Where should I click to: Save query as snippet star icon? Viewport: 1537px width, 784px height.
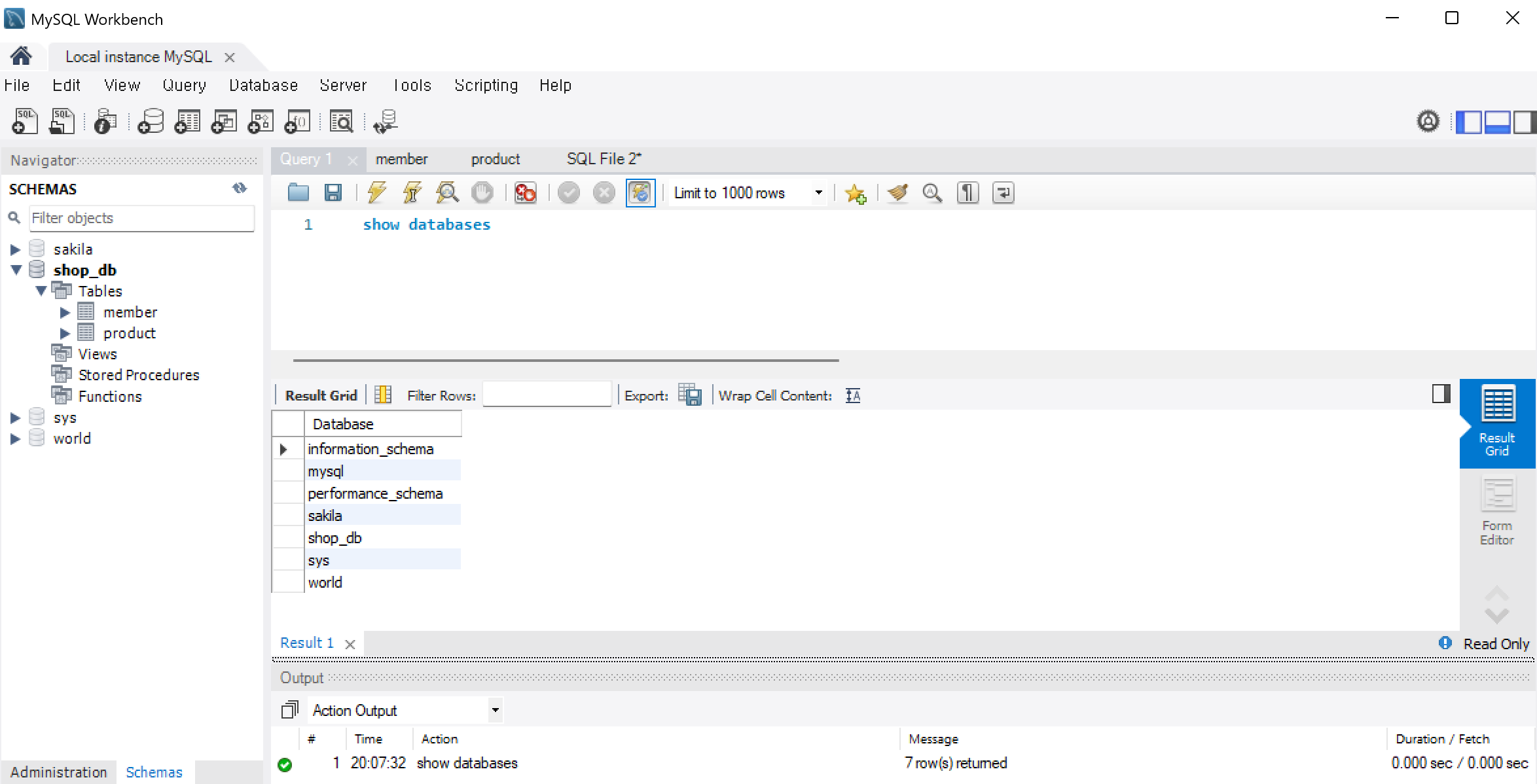856,193
